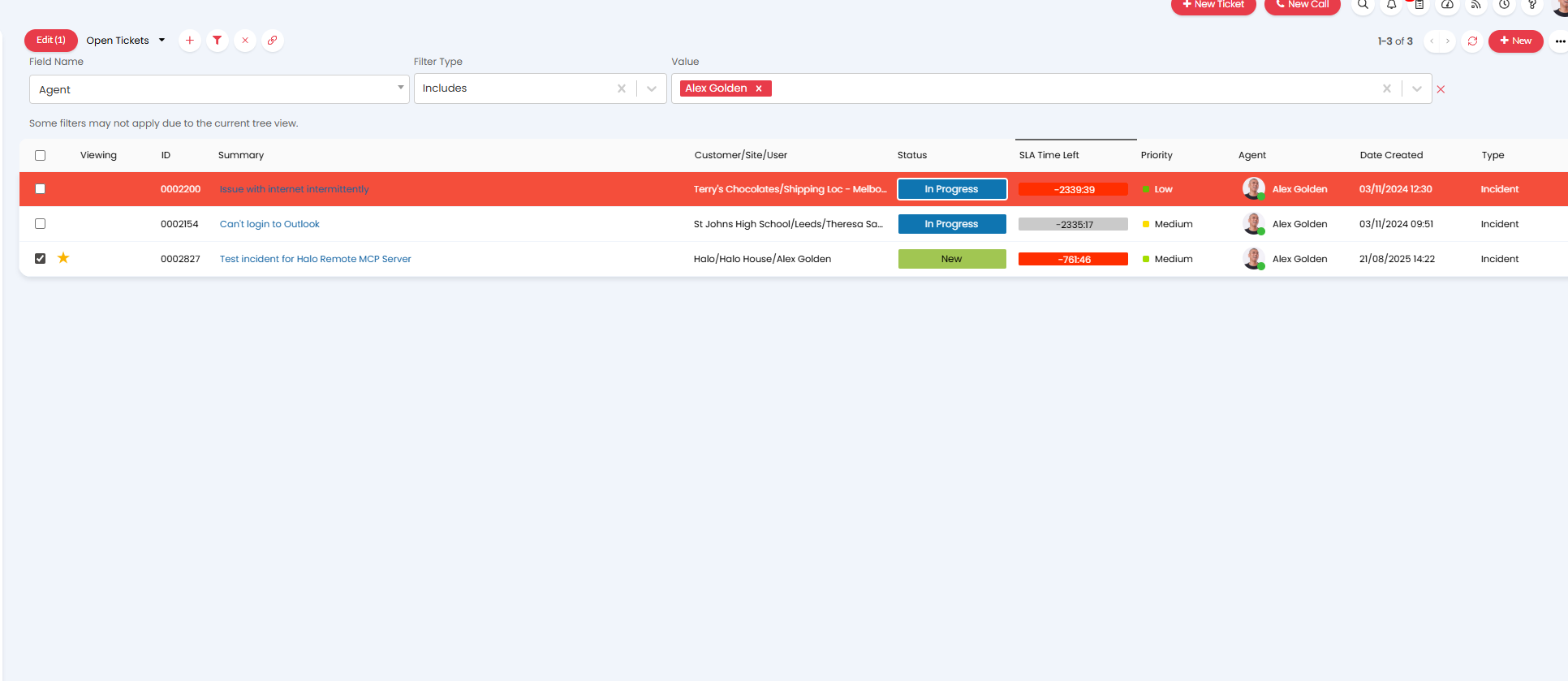Expand the Open Tickets view dropdown
This screenshot has width=1568, height=681.
tap(162, 41)
